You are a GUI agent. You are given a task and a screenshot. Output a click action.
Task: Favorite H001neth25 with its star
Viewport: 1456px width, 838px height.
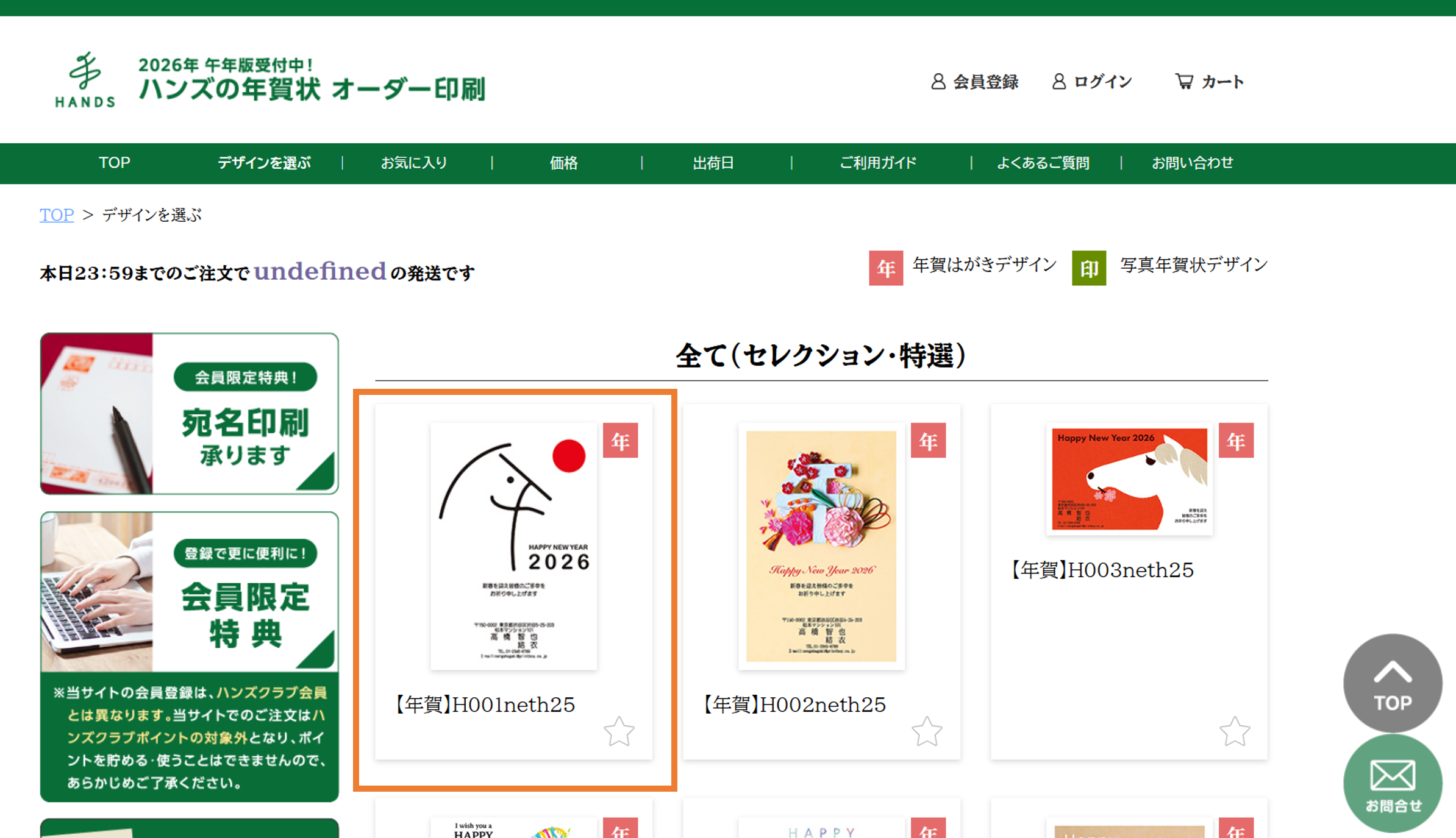[619, 731]
